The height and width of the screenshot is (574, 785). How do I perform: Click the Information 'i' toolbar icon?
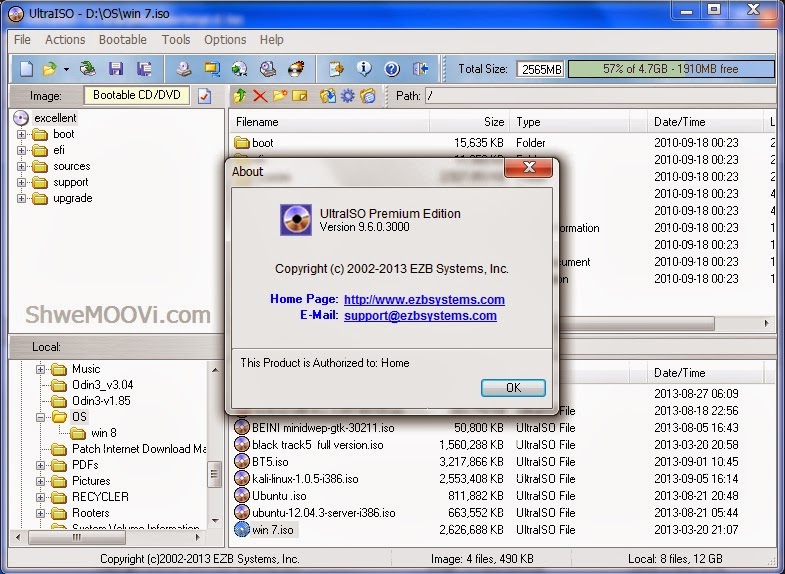364,69
